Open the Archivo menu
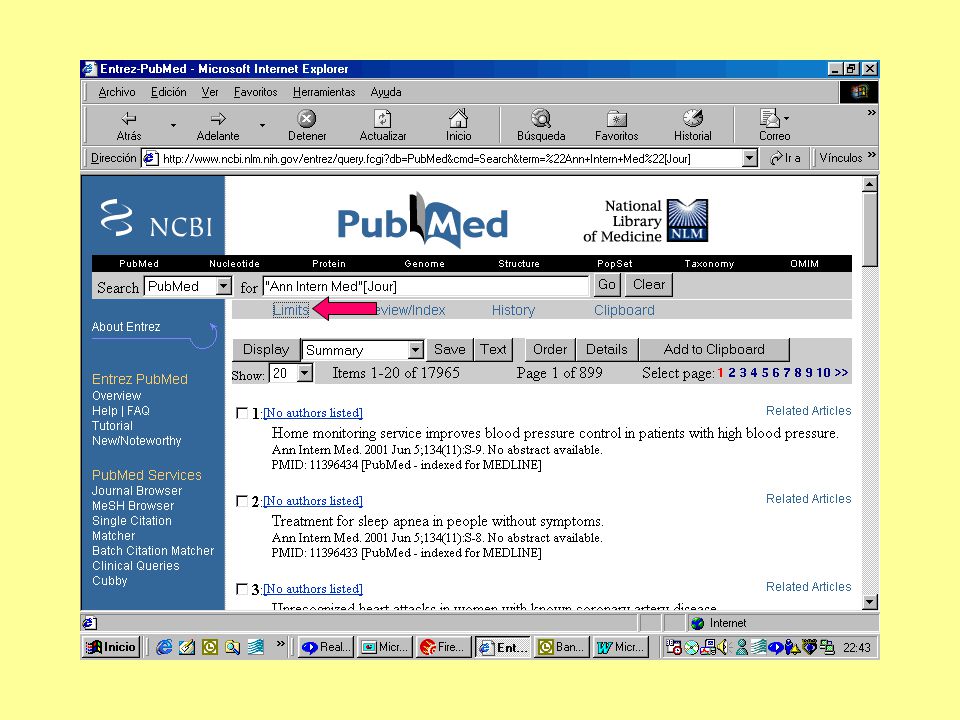Image resolution: width=960 pixels, height=720 pixels. (116, 92)
